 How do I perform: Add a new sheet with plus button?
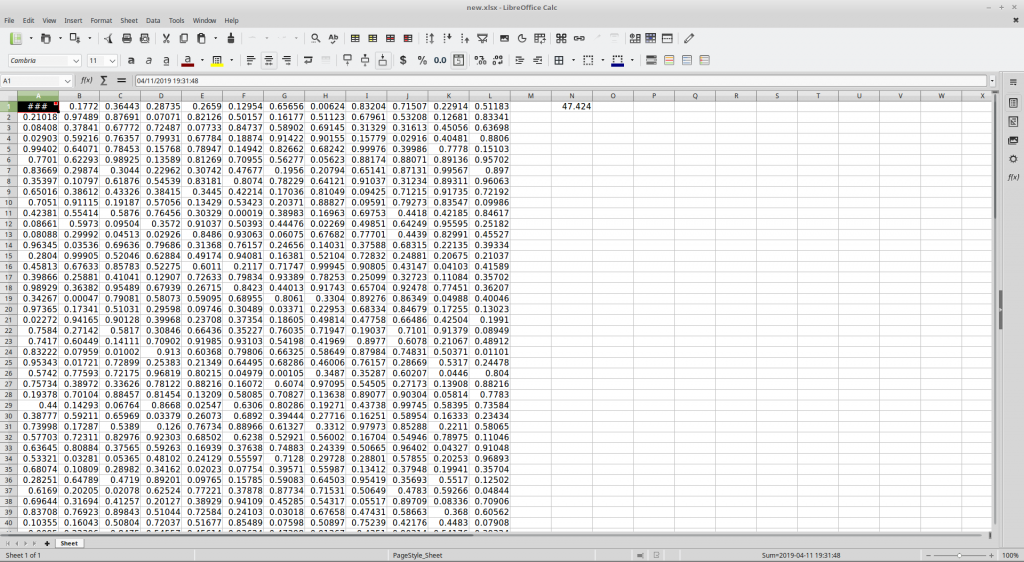[x=47, y=543]
